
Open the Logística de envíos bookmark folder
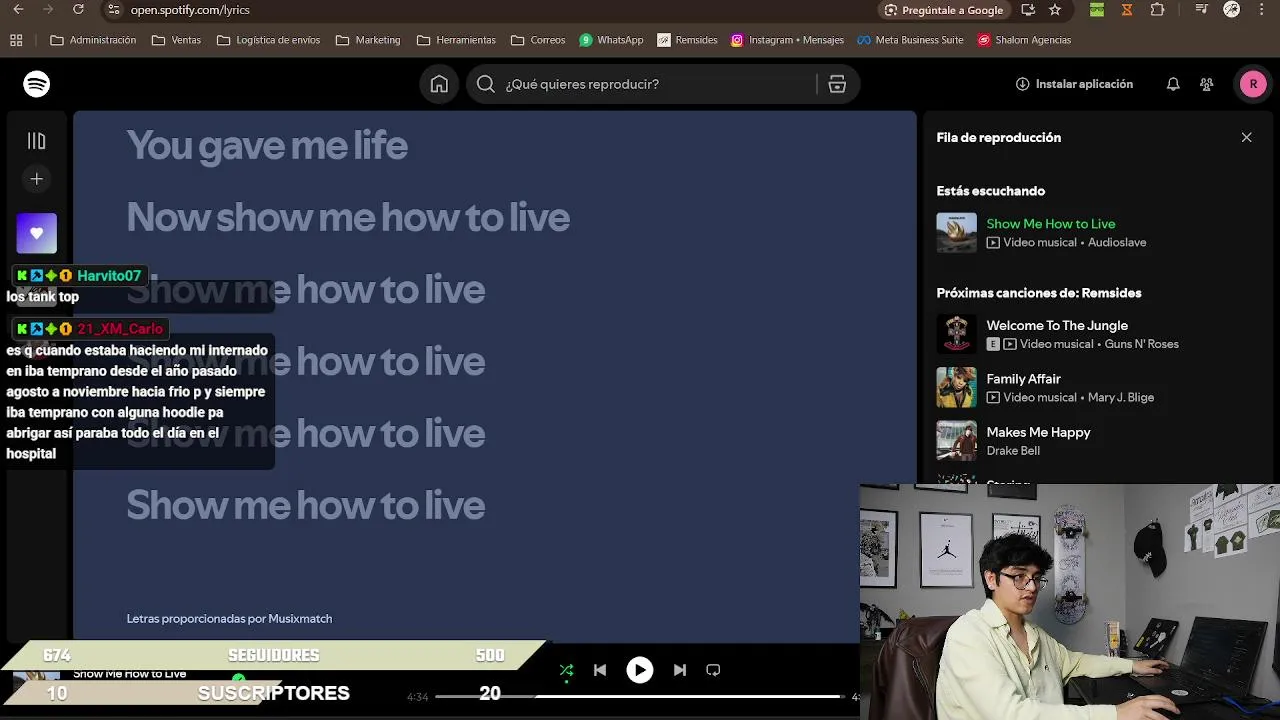point(269,40)
